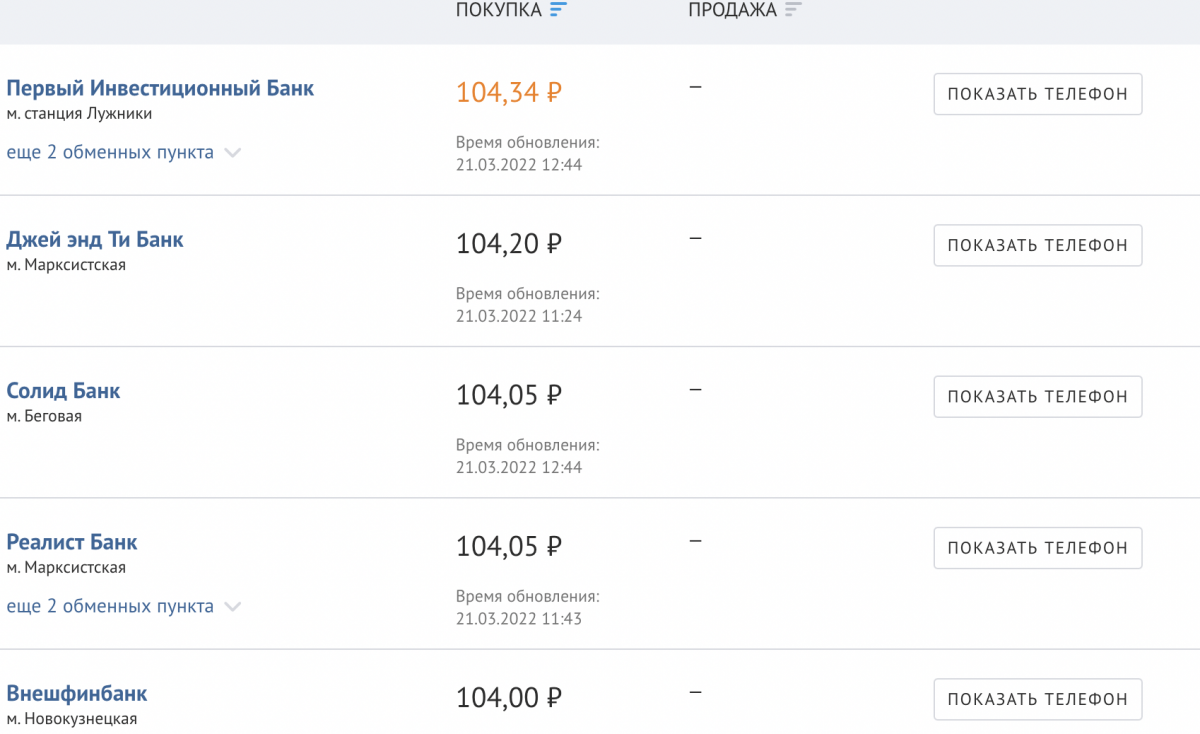Show phone for Реалист Банк
This screenshot has width=1200, height=734.
click(x=1038, y=548)
